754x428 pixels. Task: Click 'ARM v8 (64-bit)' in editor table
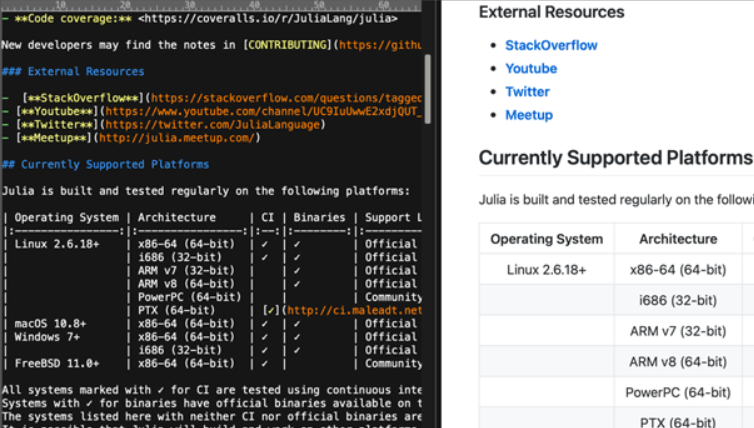186,284
